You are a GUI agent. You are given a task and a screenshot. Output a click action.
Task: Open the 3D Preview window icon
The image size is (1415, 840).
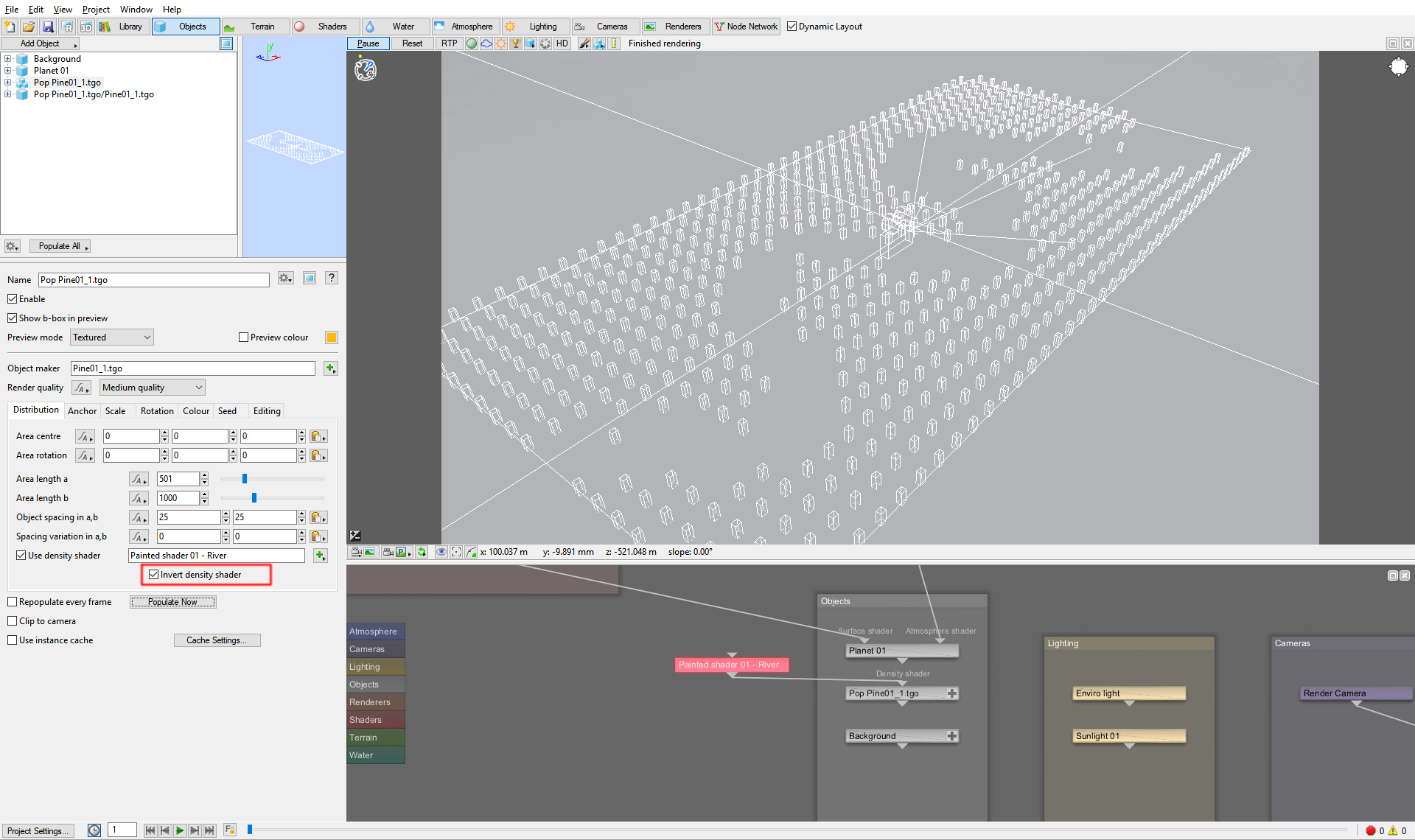pyautogui.click(x=86, y=27)
